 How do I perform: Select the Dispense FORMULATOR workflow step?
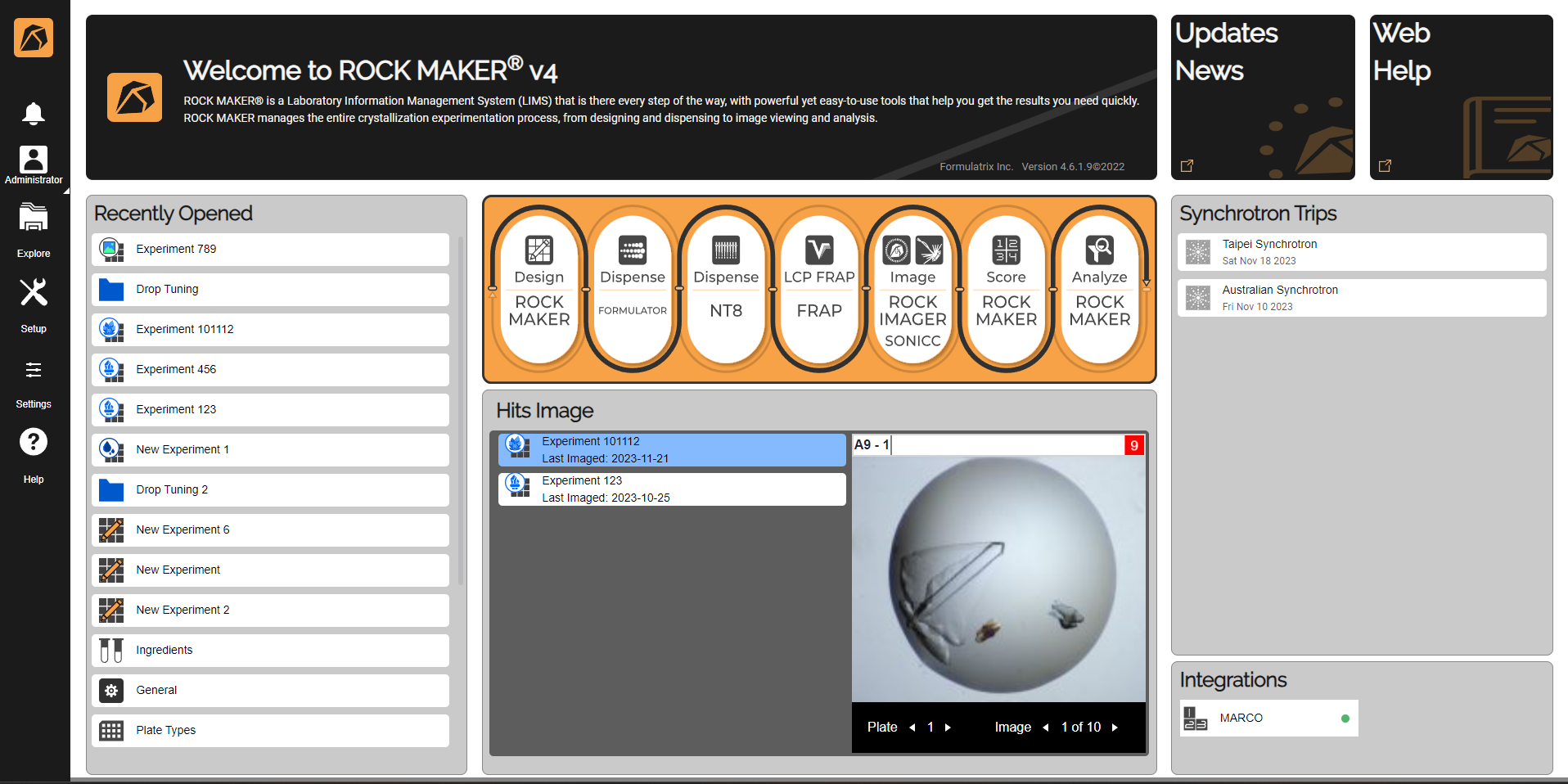click(633, 285)
